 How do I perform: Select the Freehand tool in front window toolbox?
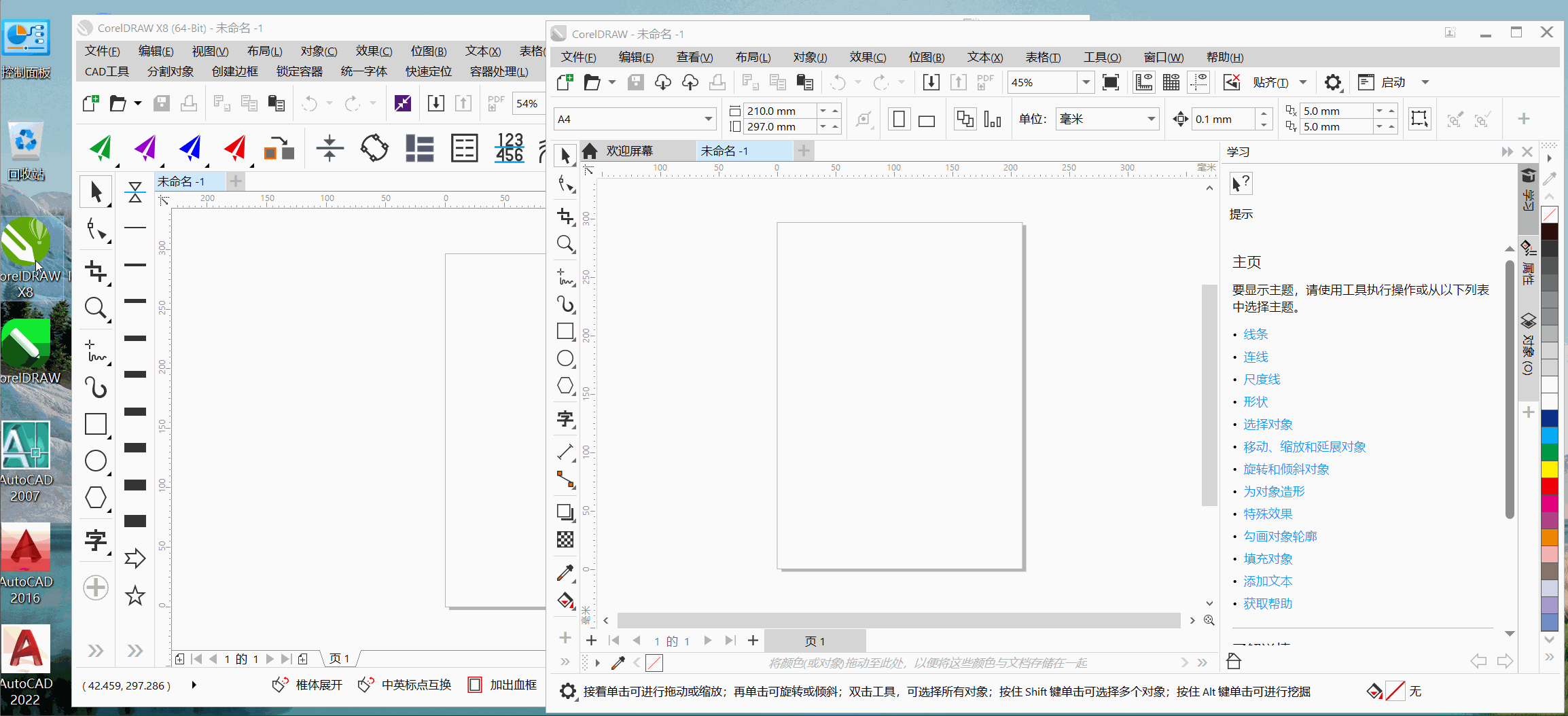[x=565, y=276]
